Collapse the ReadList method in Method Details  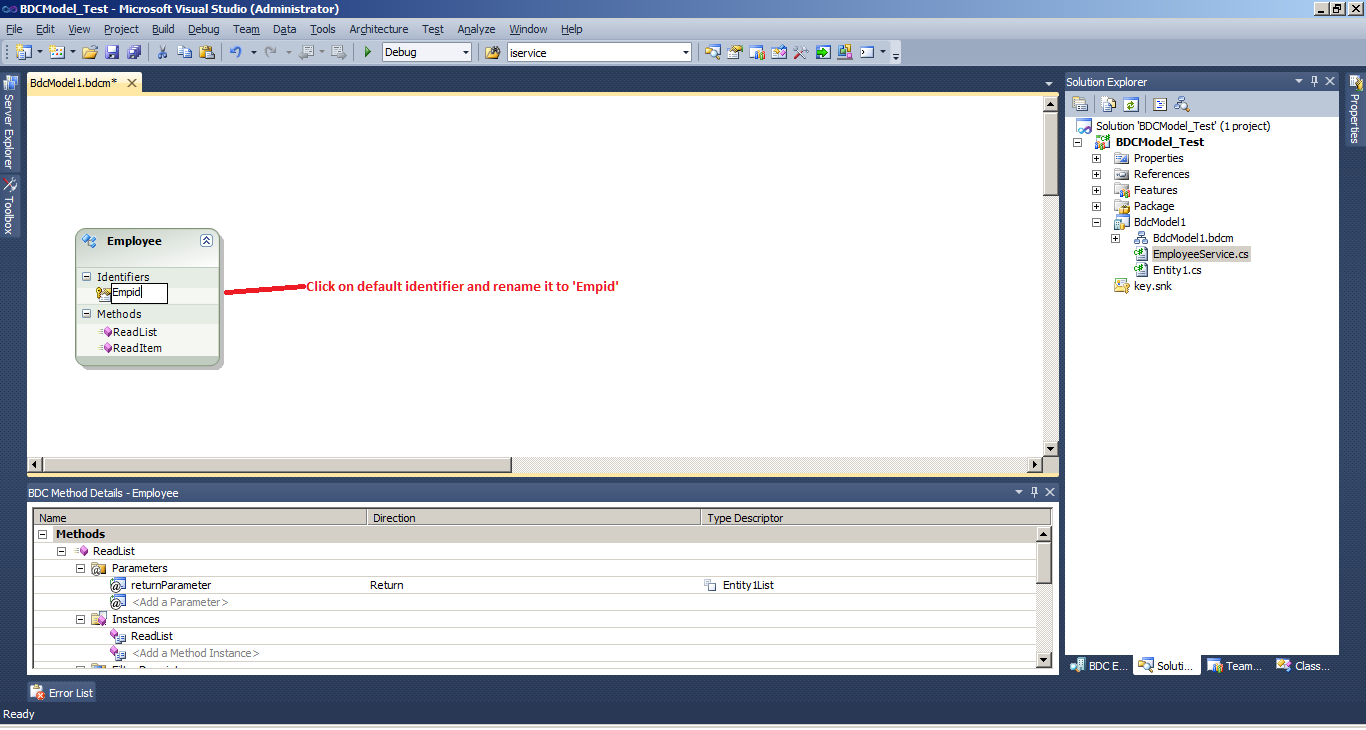[x=61, y=551]
